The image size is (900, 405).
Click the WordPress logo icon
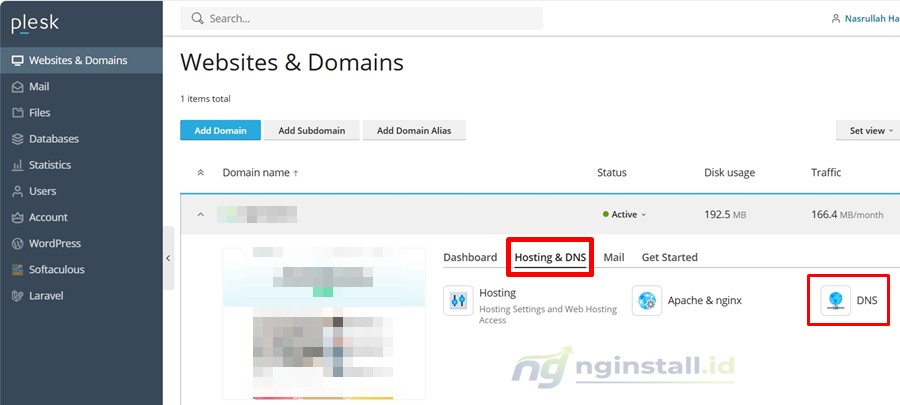click(x=18, y=243)
